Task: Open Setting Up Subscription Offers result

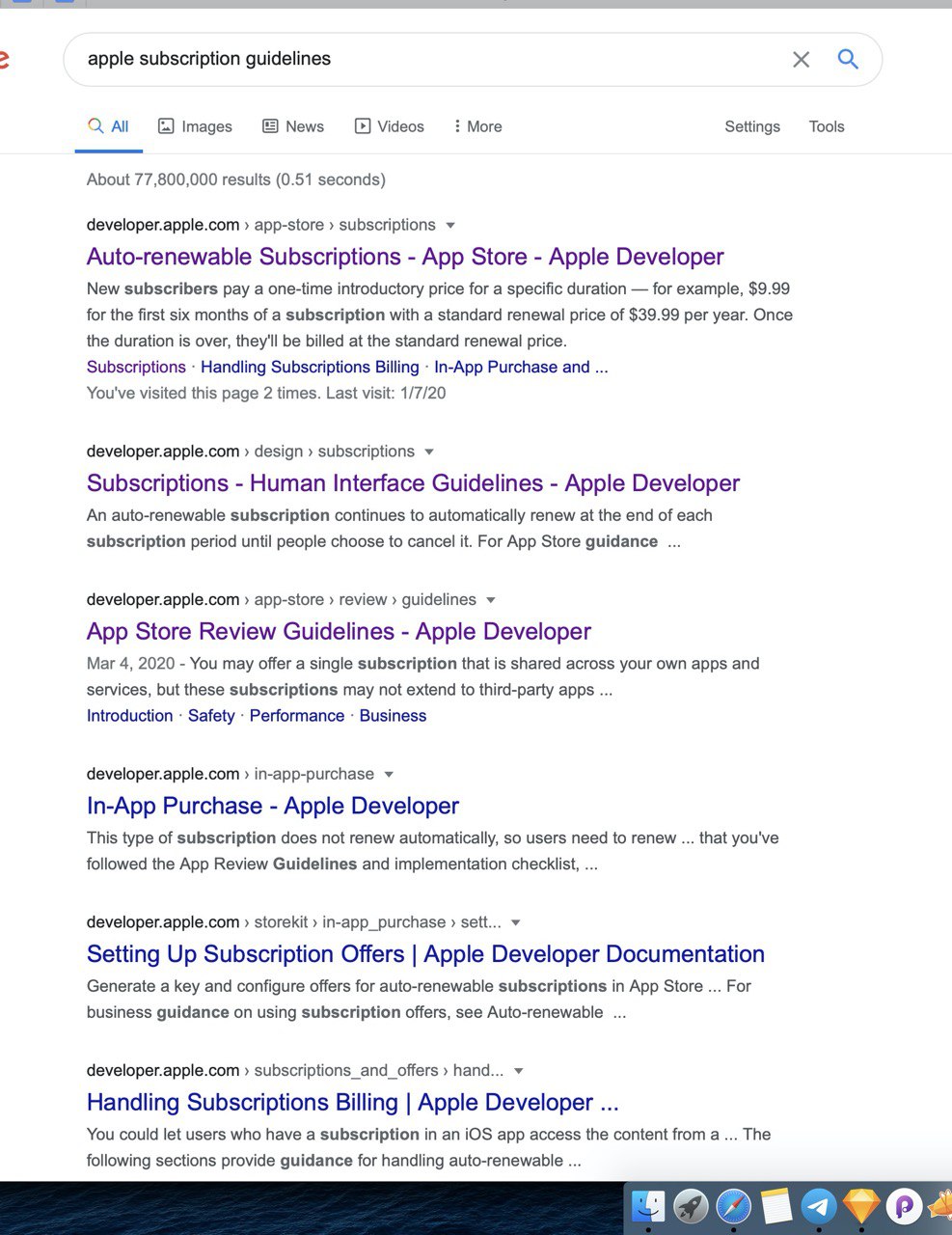Action: tap(425, 954)
